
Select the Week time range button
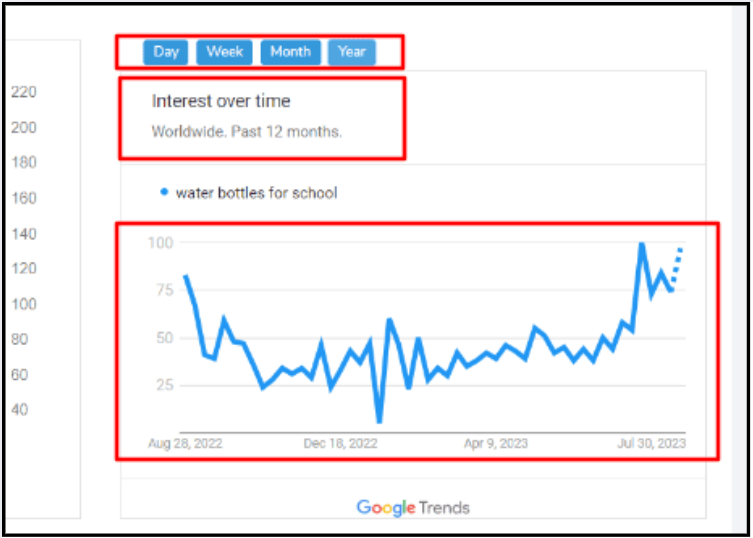pos(225,52)
